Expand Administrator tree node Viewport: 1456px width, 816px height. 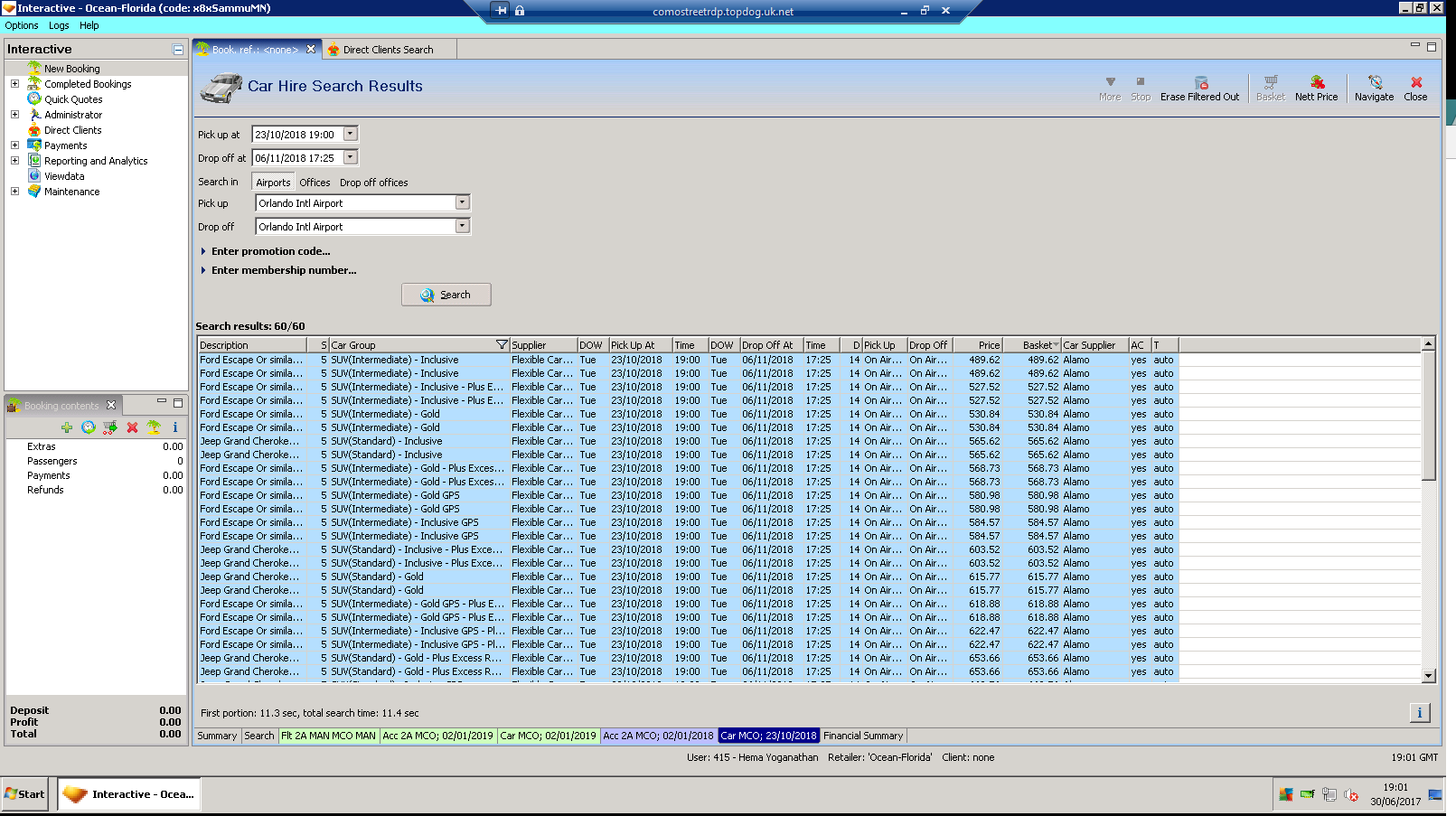[x=14, y=115]
